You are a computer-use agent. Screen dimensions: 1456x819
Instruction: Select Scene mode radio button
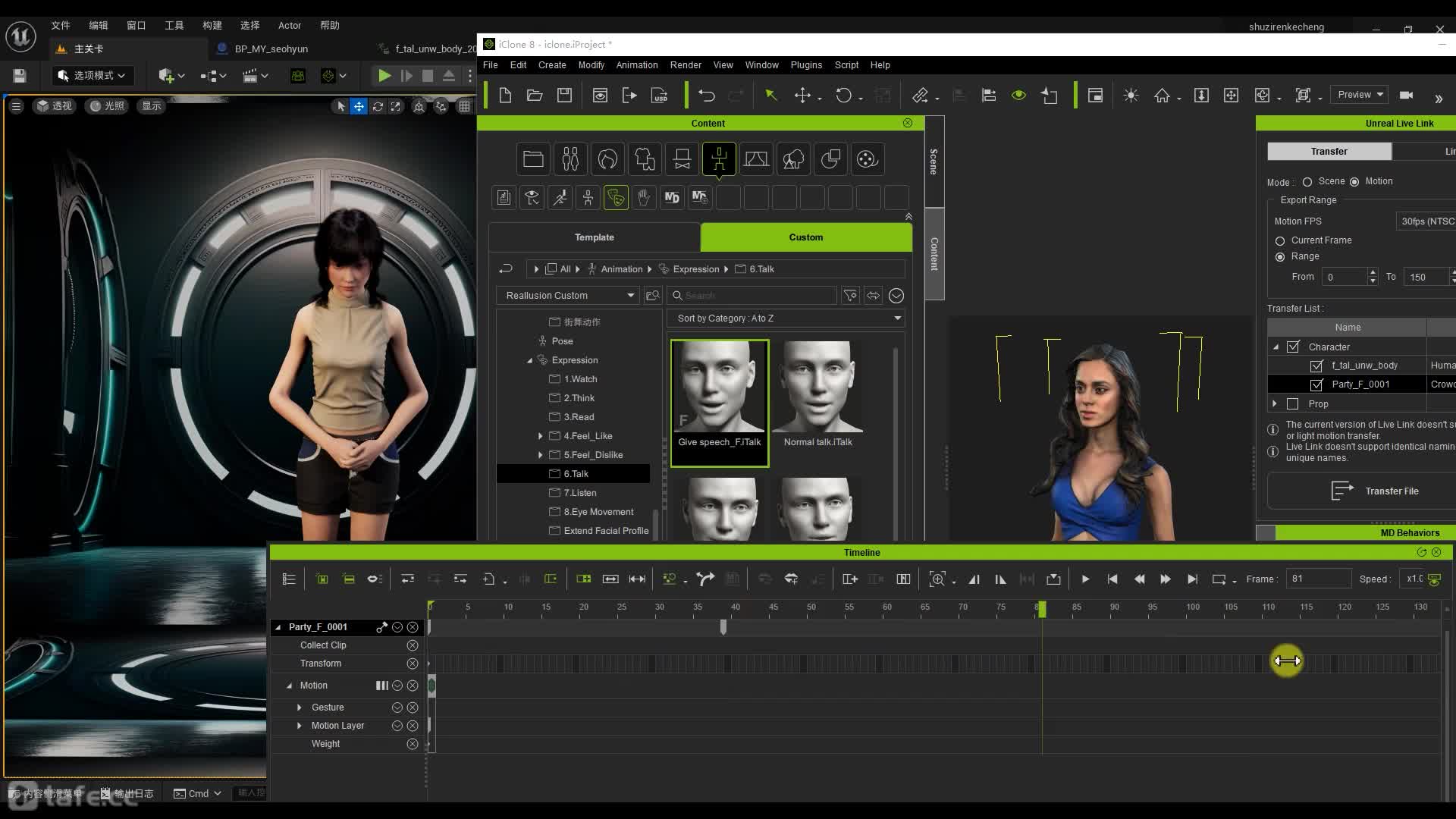coord(1307,182)
